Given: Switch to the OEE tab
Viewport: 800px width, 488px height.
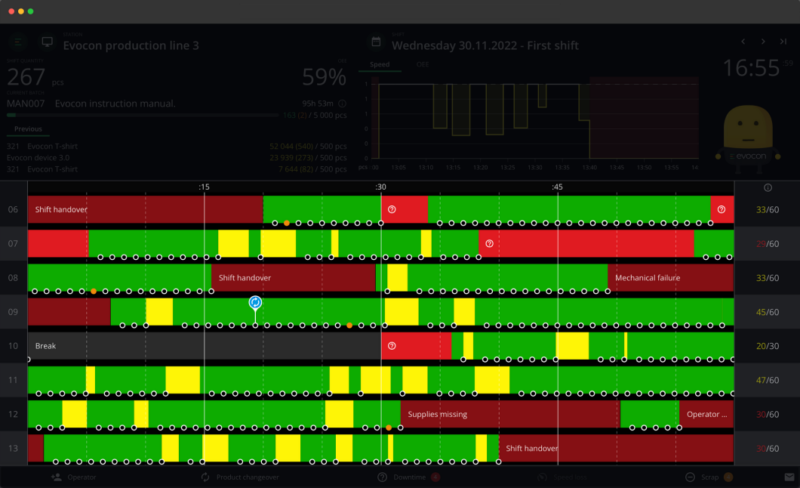Looking at the screenshot, I should pyautogui.click(x=422, y=65).
